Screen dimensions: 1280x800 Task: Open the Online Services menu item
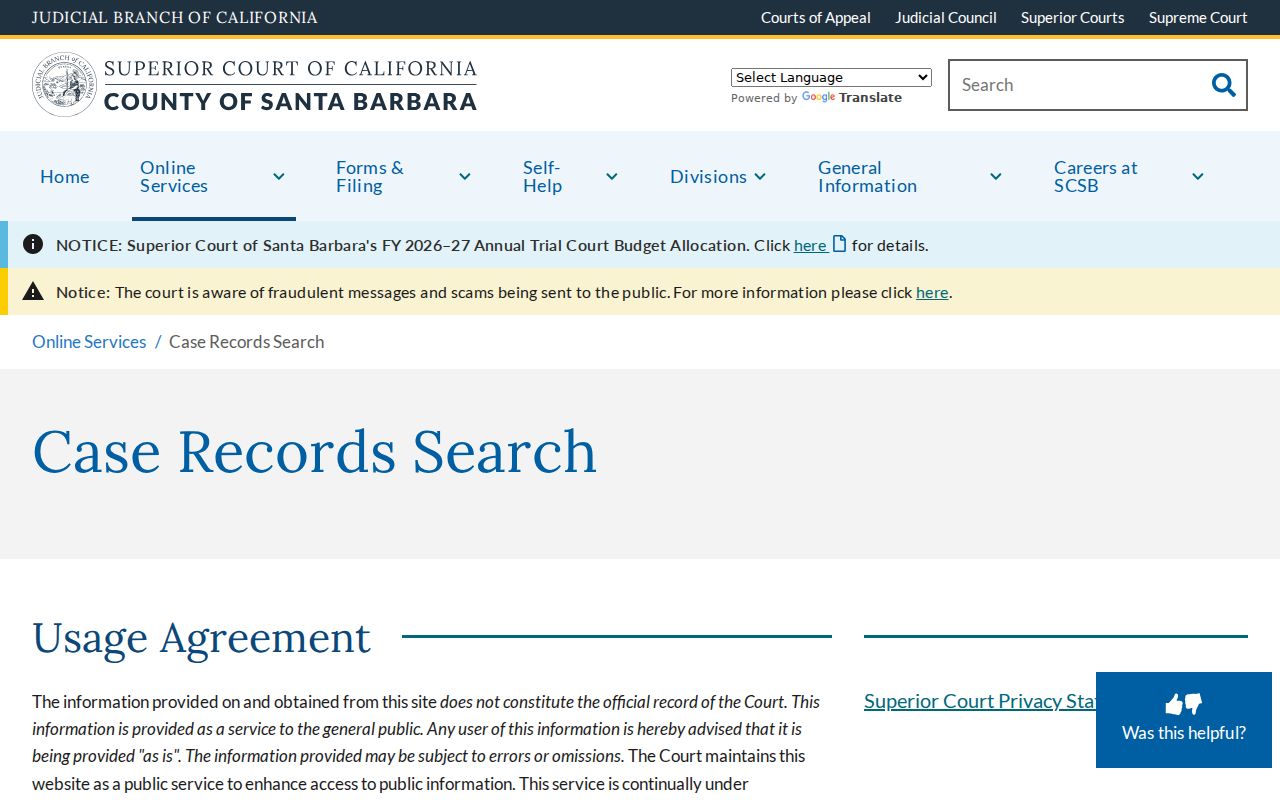(x=174, y=176)
